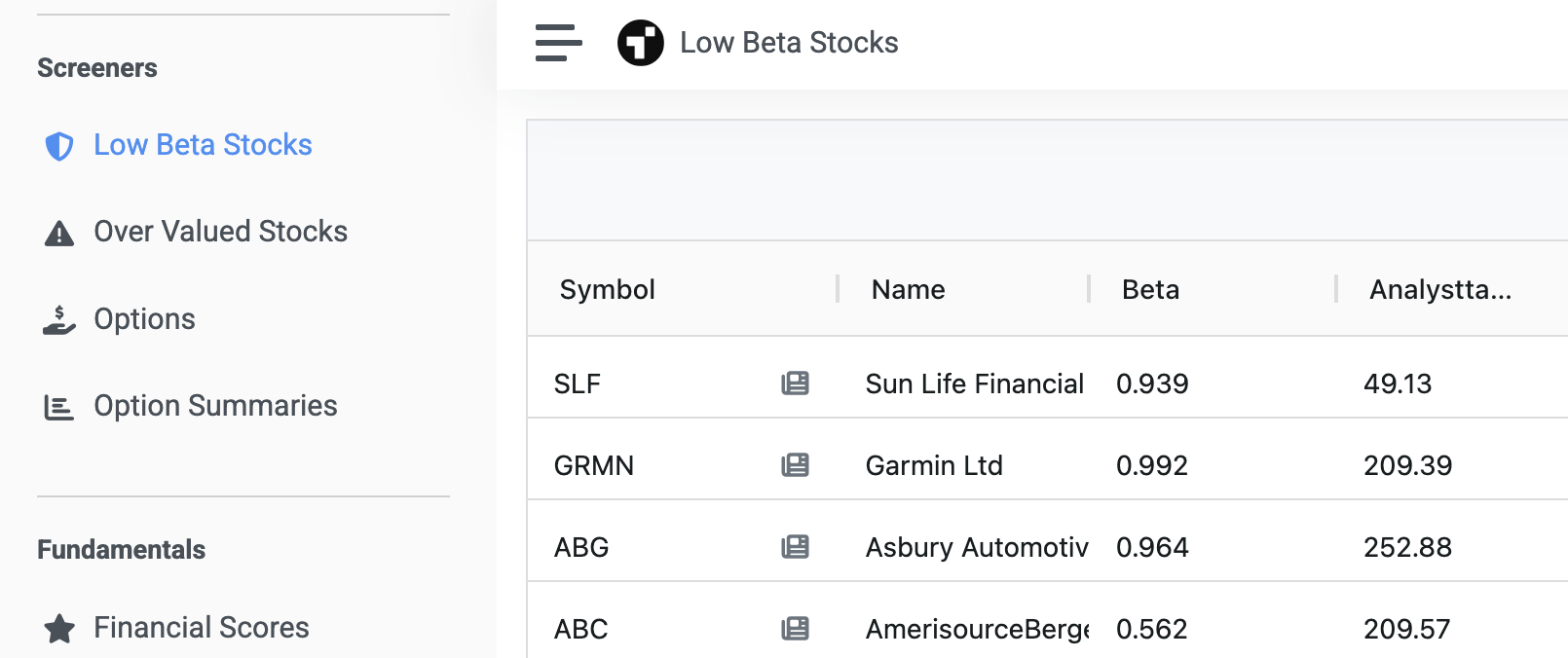Screen dimensions: 1568x658
Task: Open the hamburger menu icon
Action: (x=558, y=43)
